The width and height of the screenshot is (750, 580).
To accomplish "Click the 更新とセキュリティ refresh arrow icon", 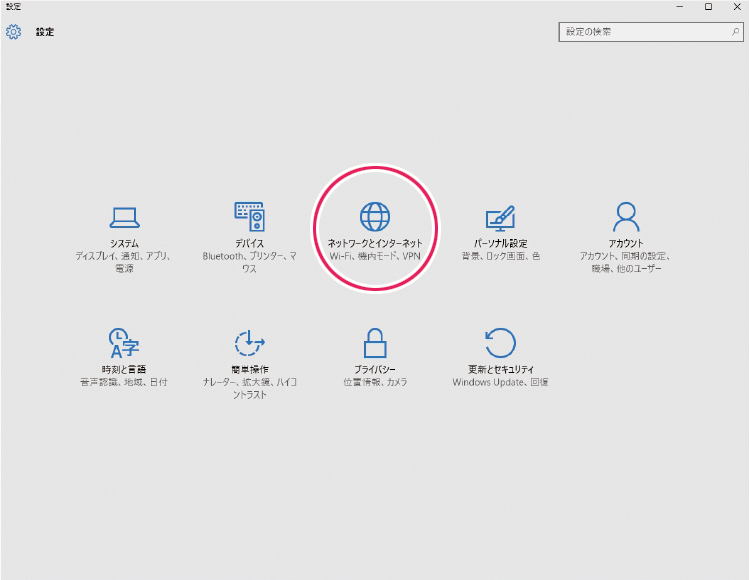I will pyautogui.click(x=500, y=342).
